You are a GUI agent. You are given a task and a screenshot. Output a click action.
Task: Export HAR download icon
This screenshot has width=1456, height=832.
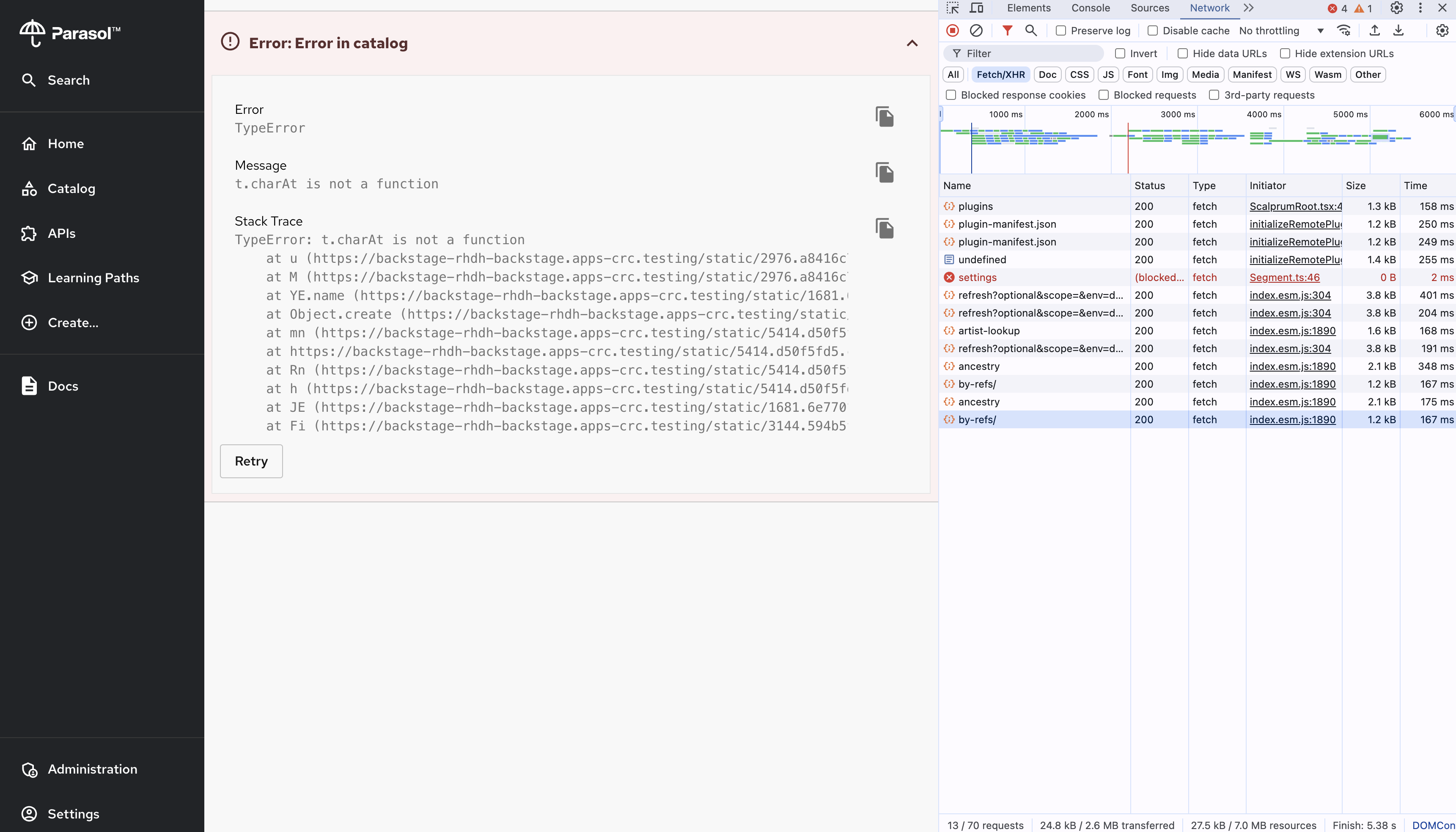tap(1398, 30)
